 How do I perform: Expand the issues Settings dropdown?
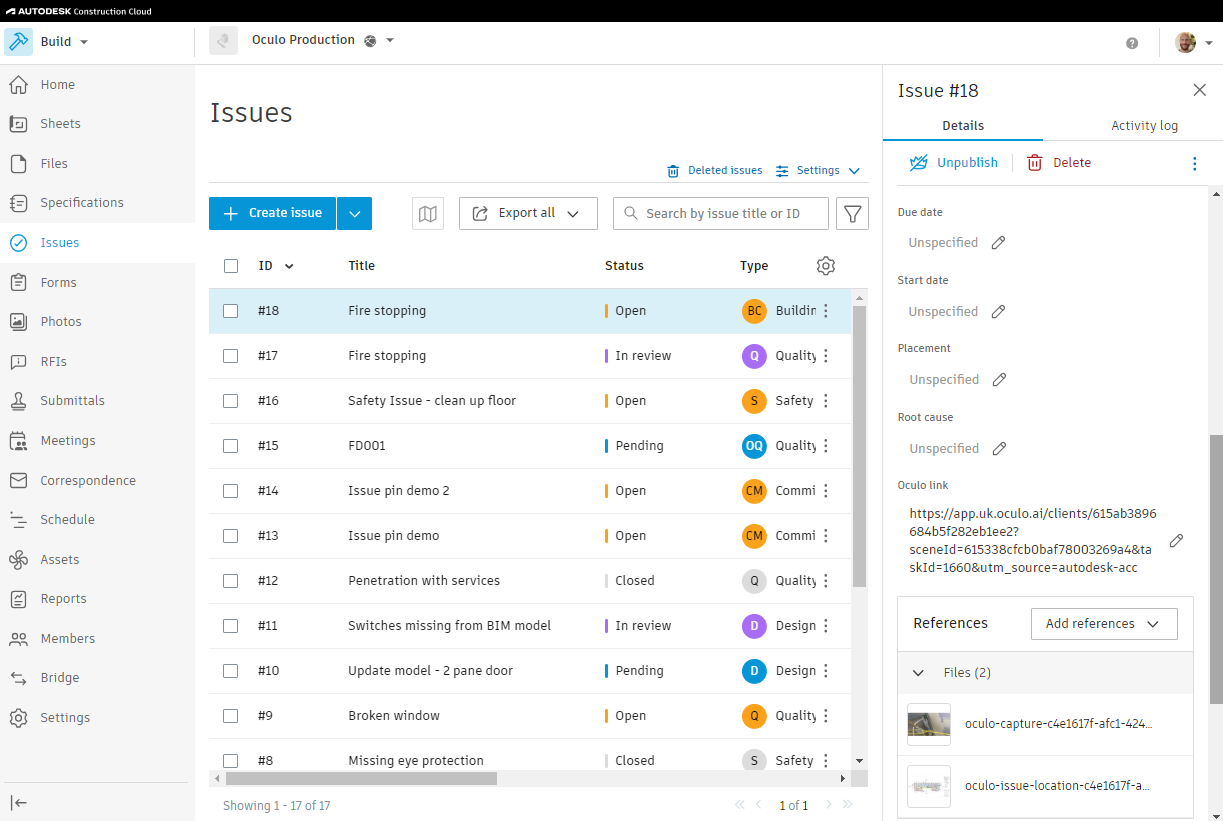(818, 171)
